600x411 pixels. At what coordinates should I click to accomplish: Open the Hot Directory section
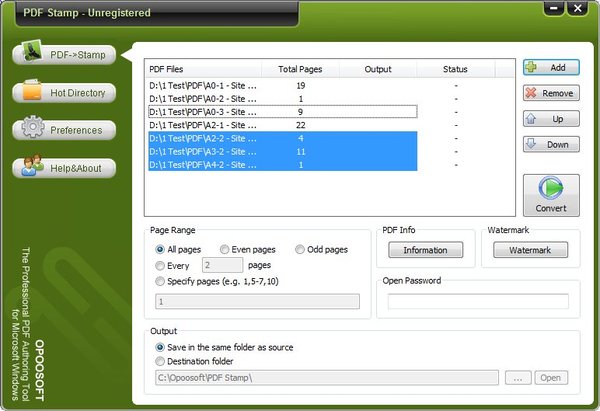64,93
